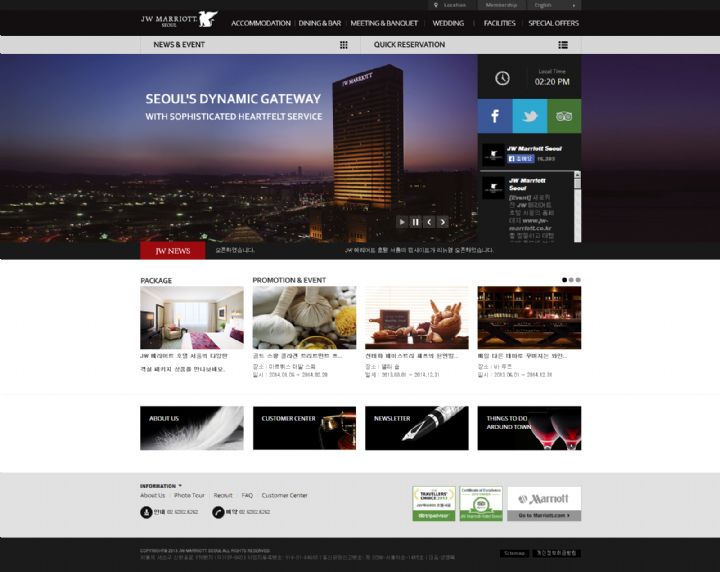Open the Twitter social tile
720x572 pixels.
(529, 116)
